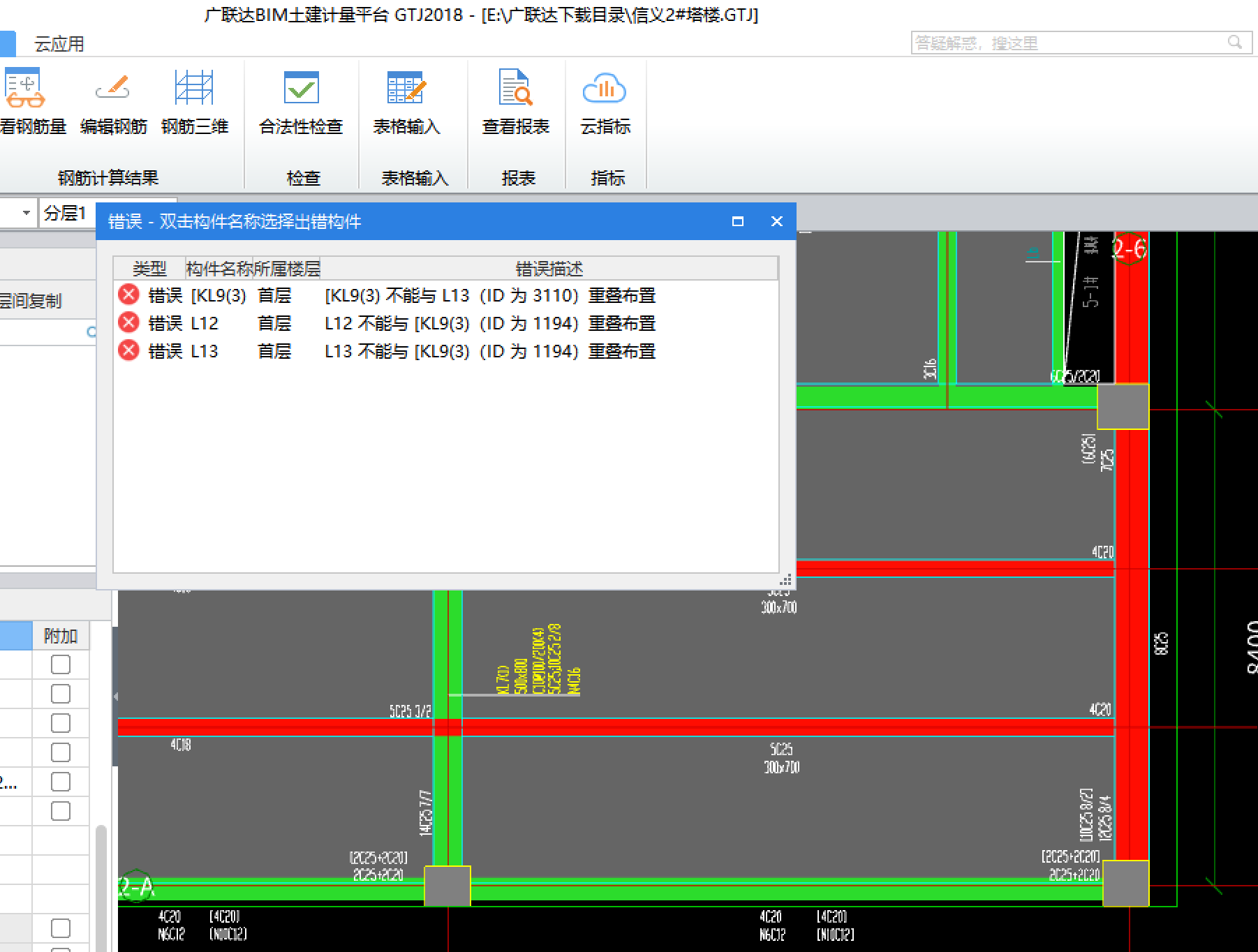Open the 表格输入 table input tool
1258x952 pixels.
(406, 102)
